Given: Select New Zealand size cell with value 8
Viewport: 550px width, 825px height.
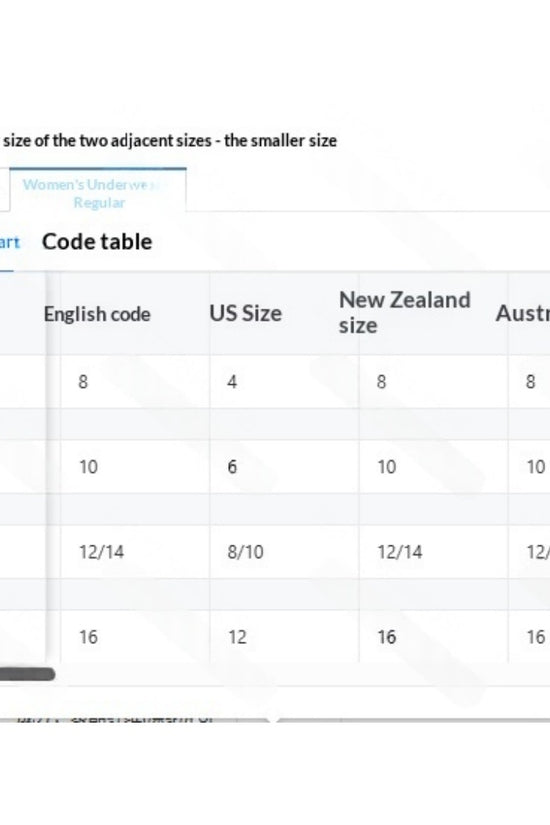Looking at the screenshot, I should point(382,381).
